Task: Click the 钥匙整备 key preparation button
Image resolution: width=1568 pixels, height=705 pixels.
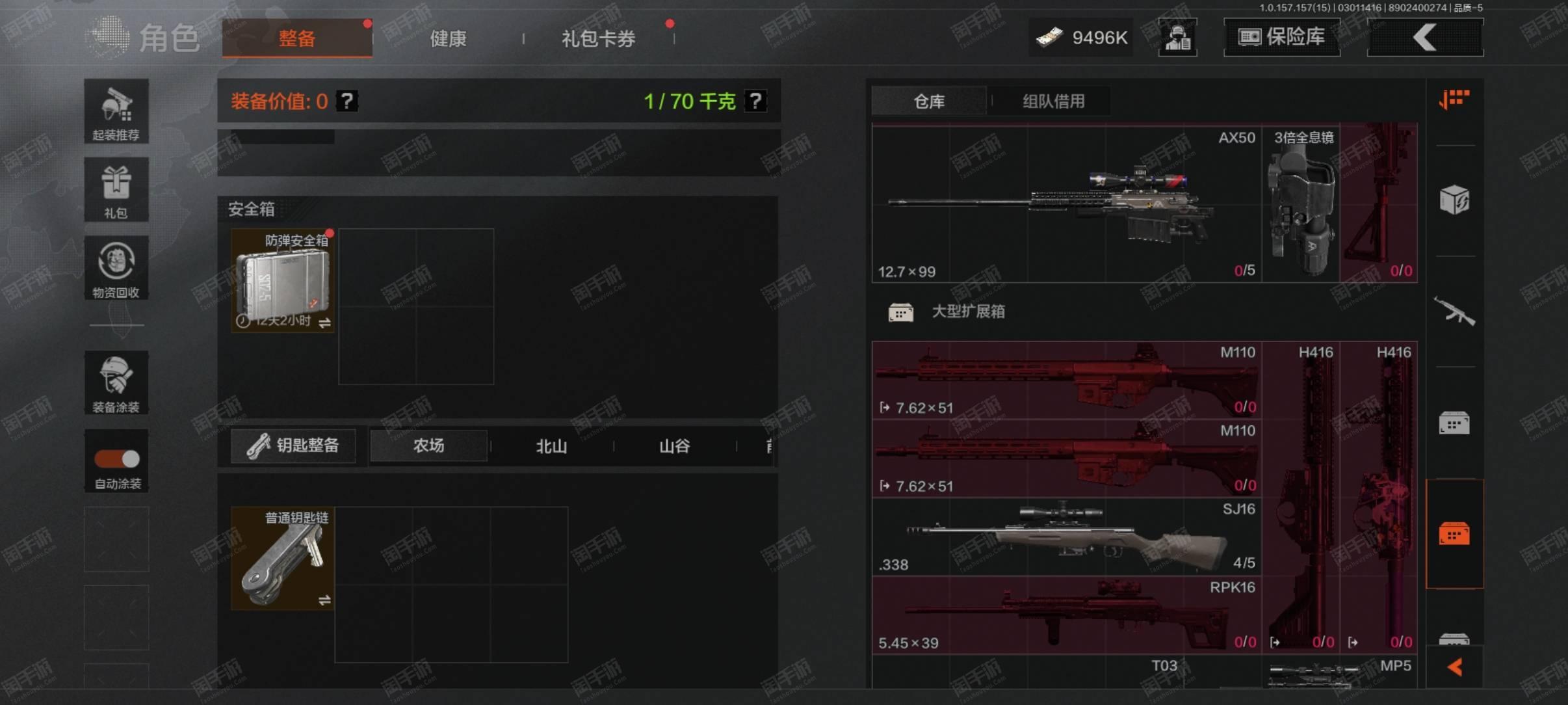Action: [x=293, y=446]
